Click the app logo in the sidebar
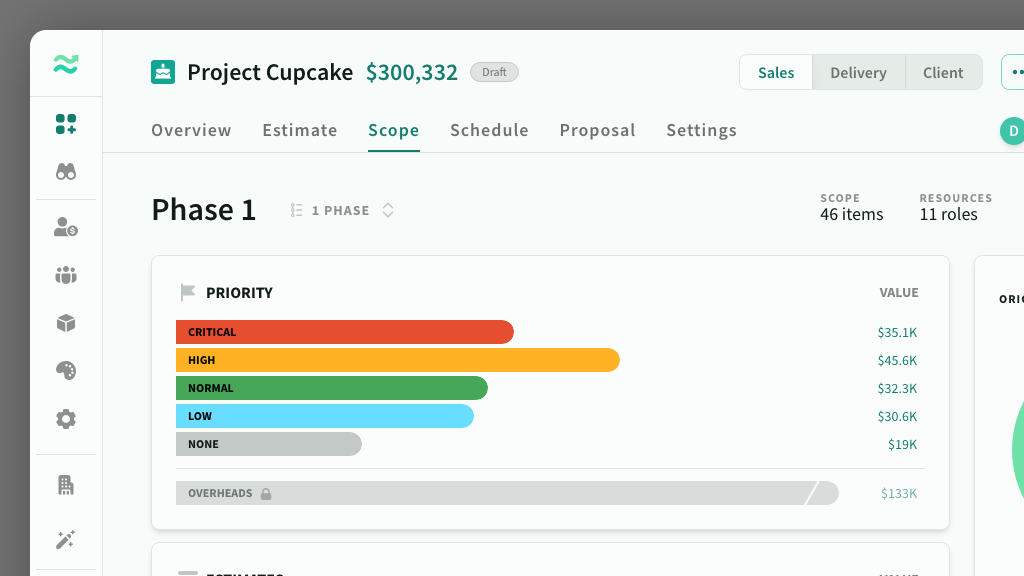The image size is (1024, 576). [x=66, y=65]
